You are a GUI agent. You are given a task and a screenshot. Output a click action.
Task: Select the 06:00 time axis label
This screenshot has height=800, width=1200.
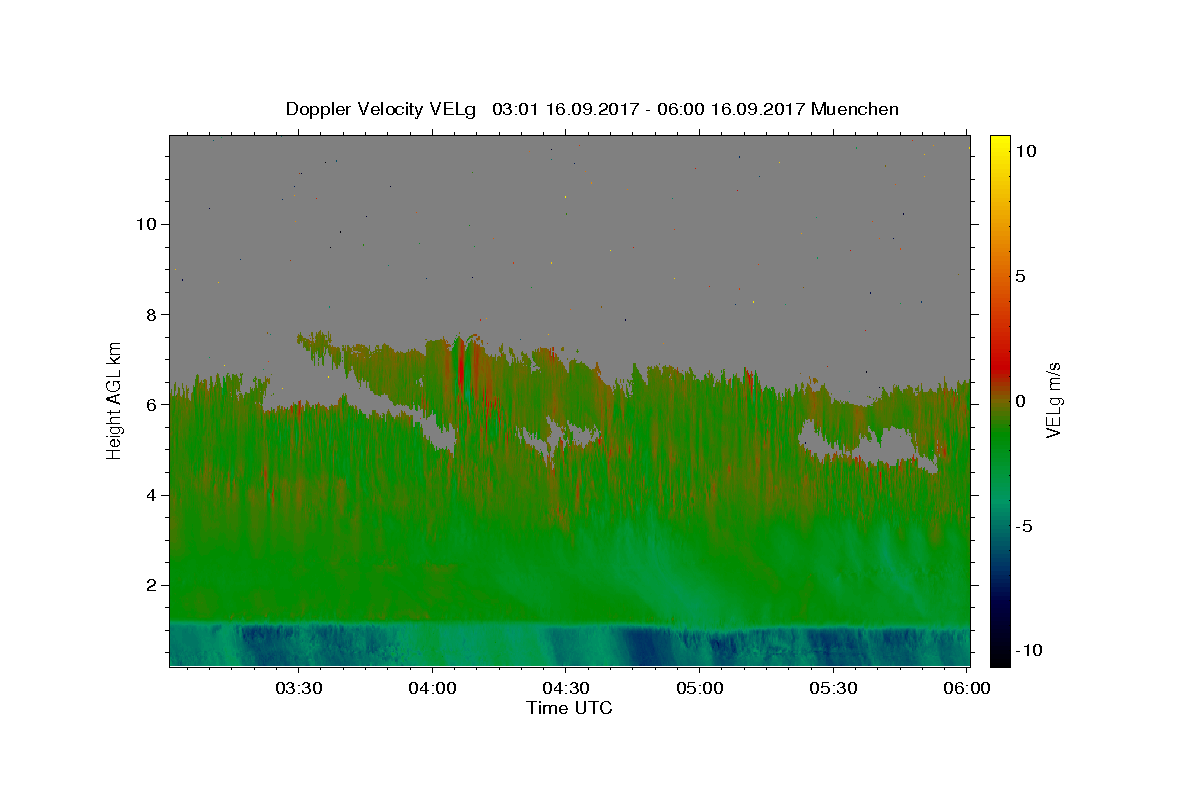point(967,688)
